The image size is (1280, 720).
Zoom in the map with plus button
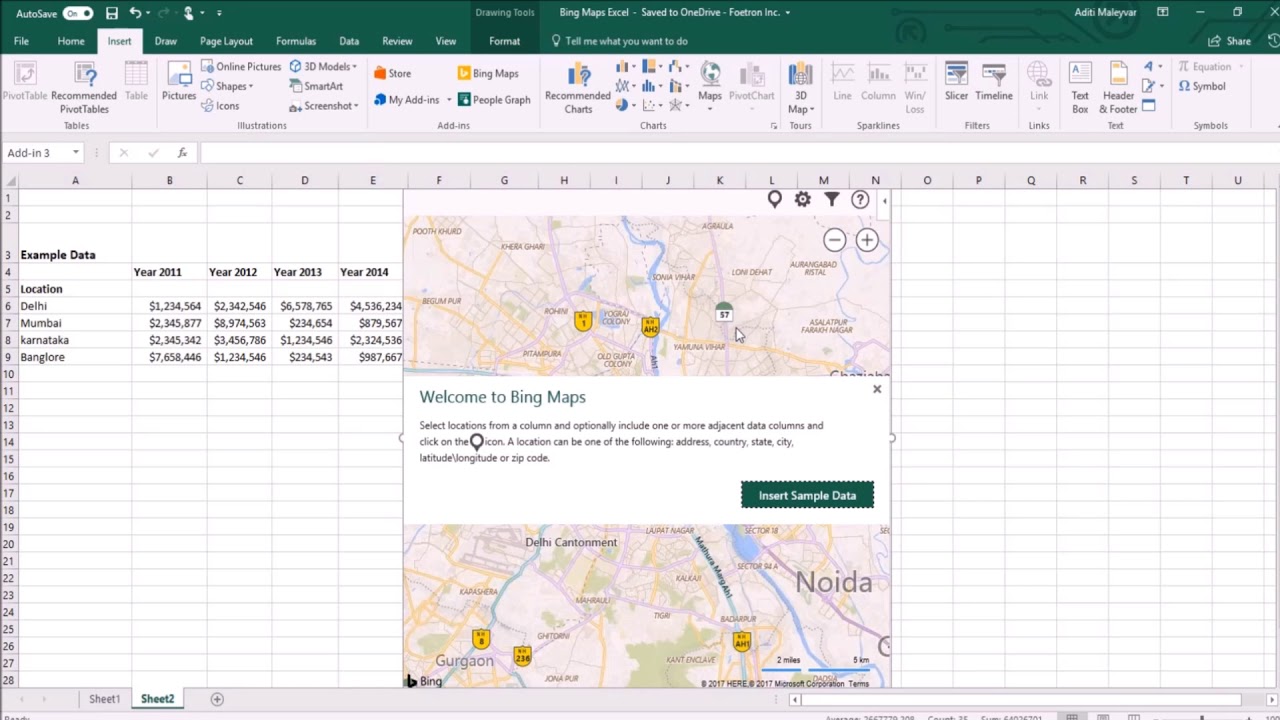867,240
